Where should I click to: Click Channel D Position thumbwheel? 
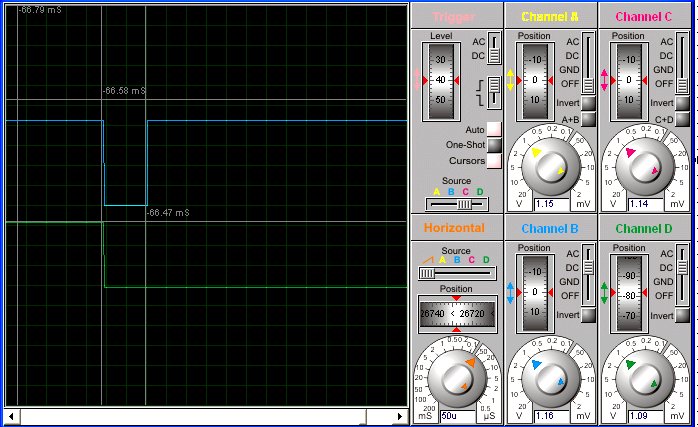click(629, 293)
